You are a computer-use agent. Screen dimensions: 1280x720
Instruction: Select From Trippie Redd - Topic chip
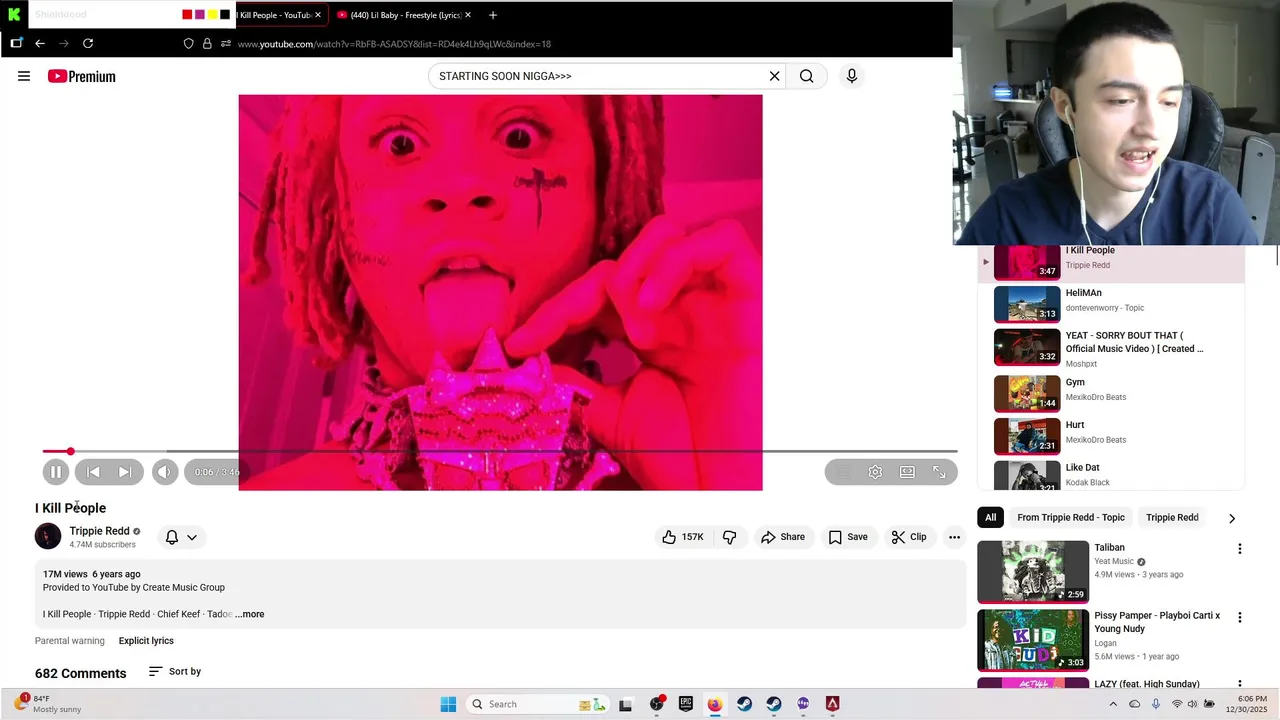tap(1071, 517)
